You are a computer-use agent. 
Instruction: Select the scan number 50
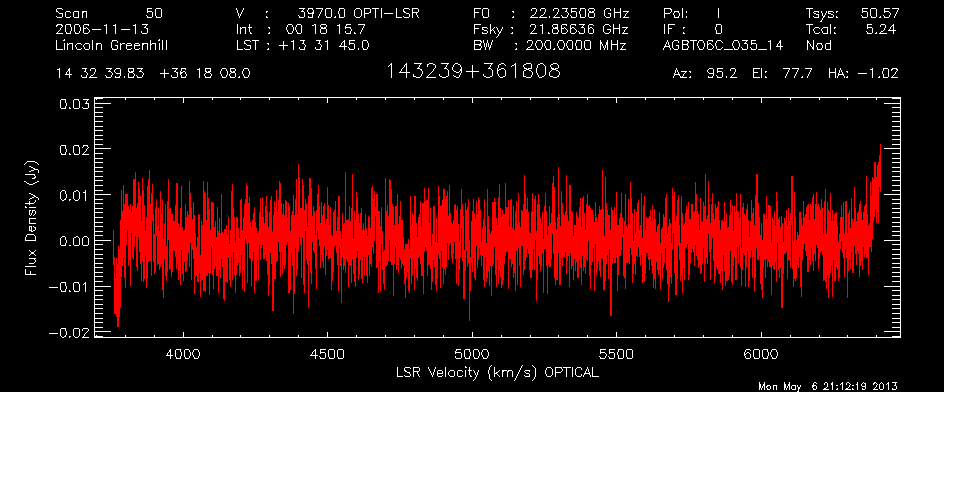coord(154,13)
